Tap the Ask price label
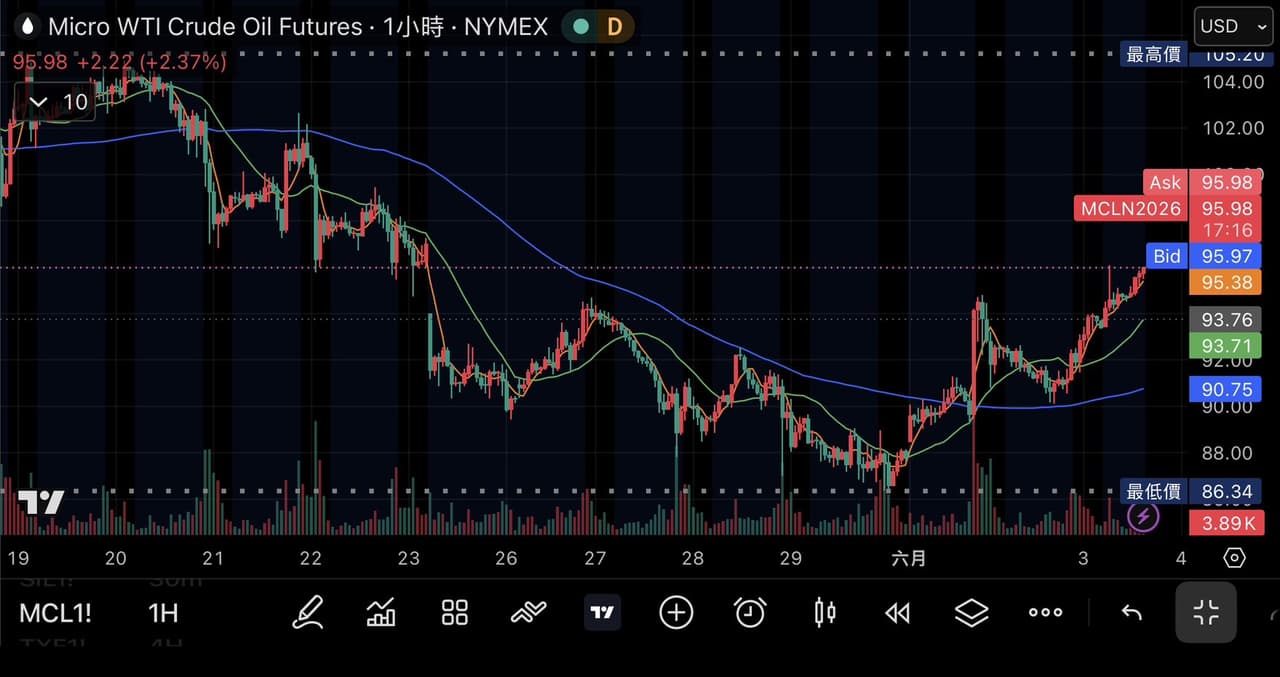The image size is (1280, 677). point(1165,182)
